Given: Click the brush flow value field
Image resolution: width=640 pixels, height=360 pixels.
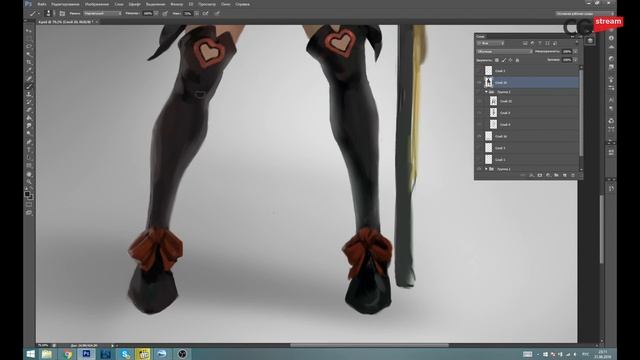Looking at the screenshot, I should coord(188,13).
